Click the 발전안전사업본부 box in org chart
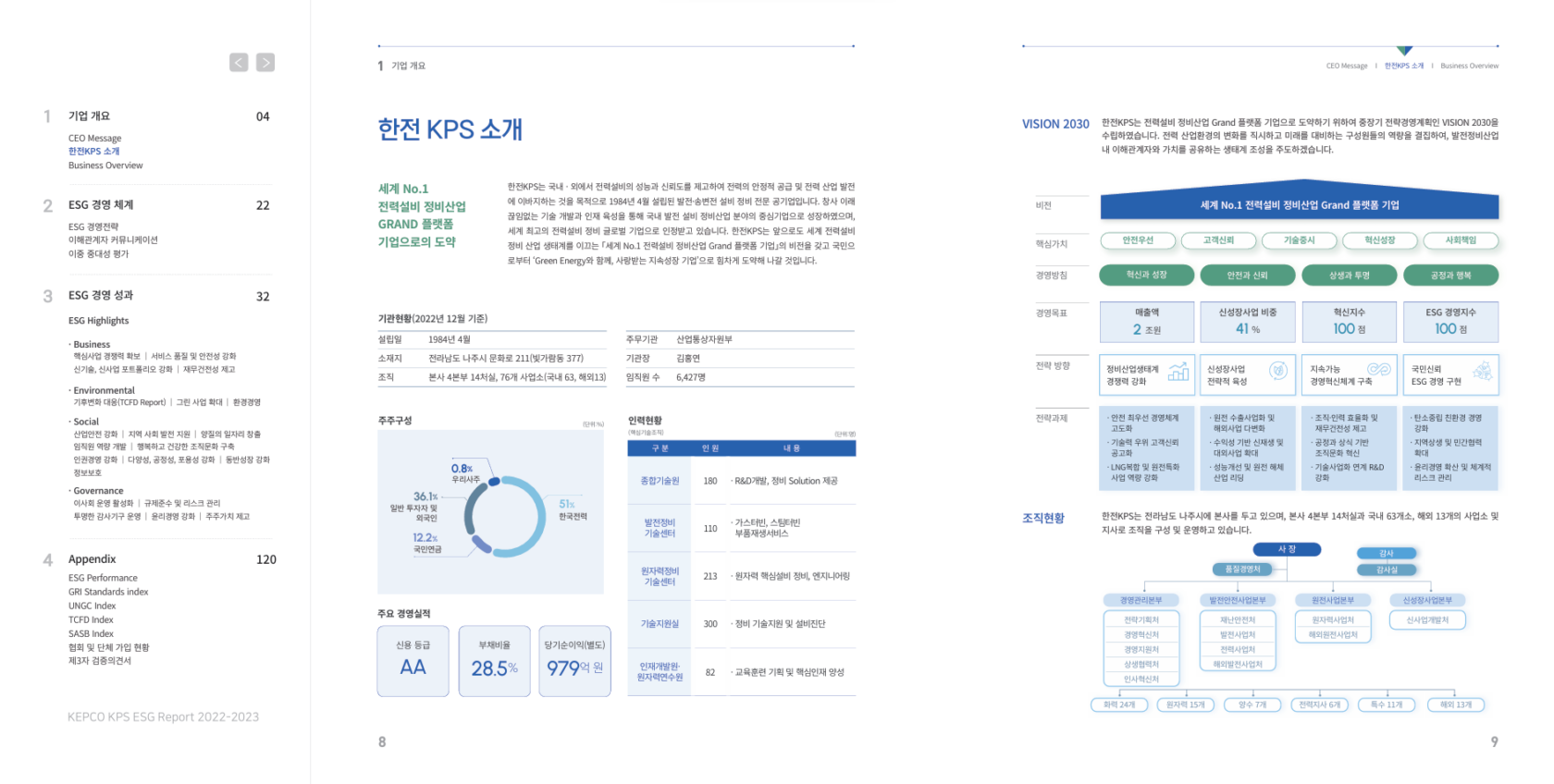 coord(1238,601)
